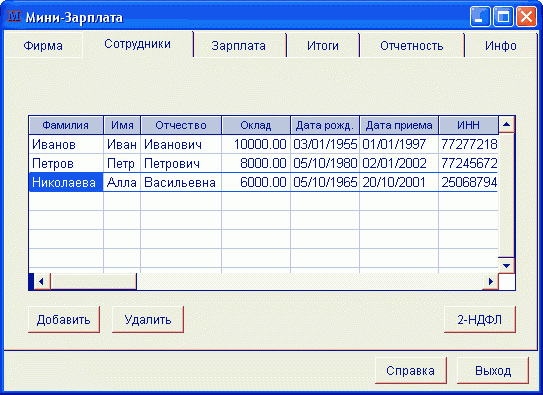
Task: Click the patronymic cell Иванович
Action: point(181,144)
